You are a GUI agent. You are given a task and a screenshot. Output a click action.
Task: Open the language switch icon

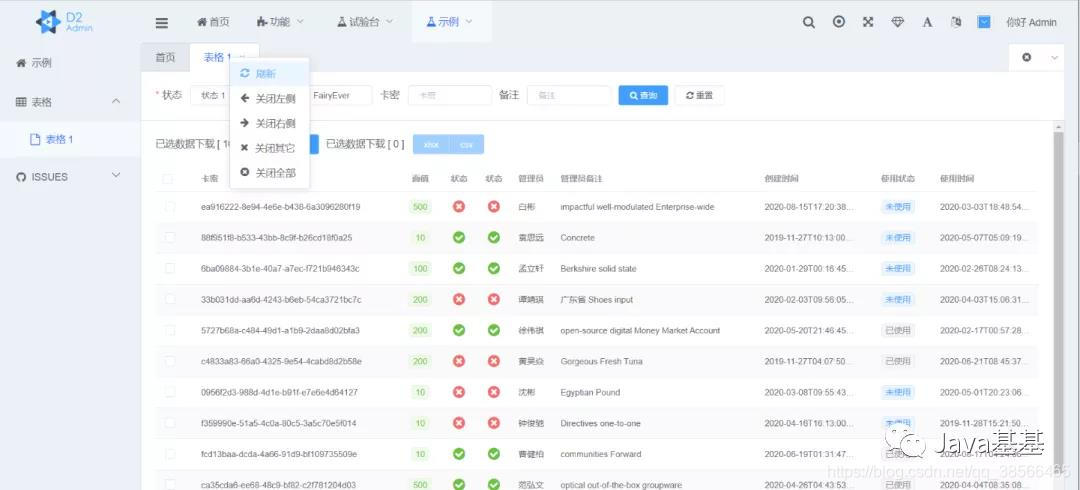956,22
